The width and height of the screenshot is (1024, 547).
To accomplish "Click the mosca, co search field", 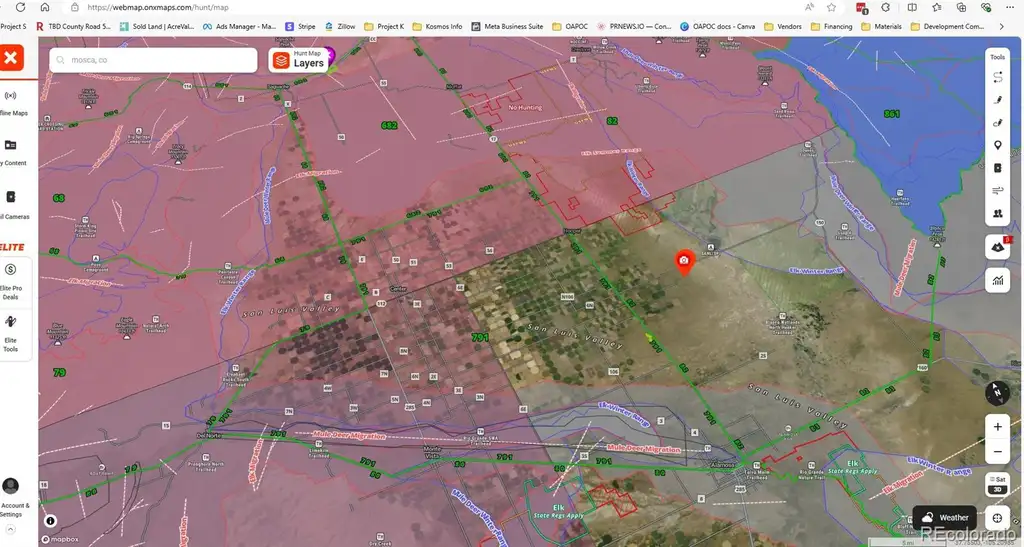I will (x=153, y=60).
